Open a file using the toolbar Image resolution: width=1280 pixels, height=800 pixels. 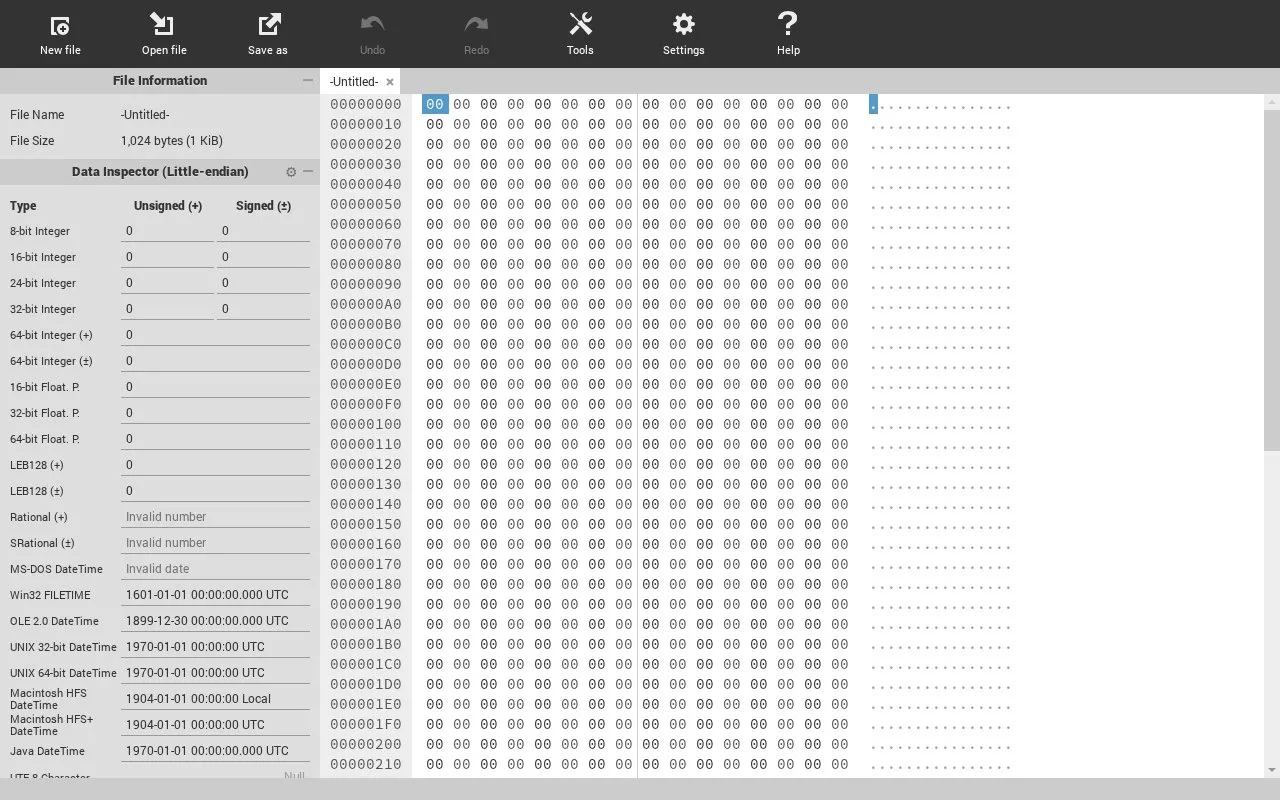pos(164,34)
